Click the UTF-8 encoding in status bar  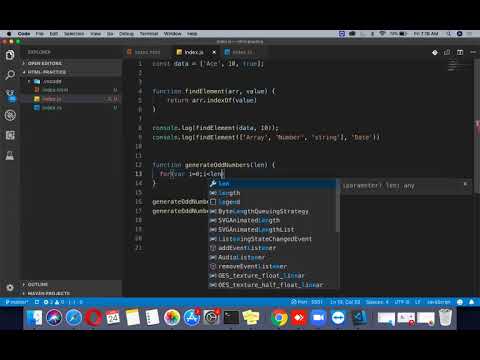coord(402,302)
